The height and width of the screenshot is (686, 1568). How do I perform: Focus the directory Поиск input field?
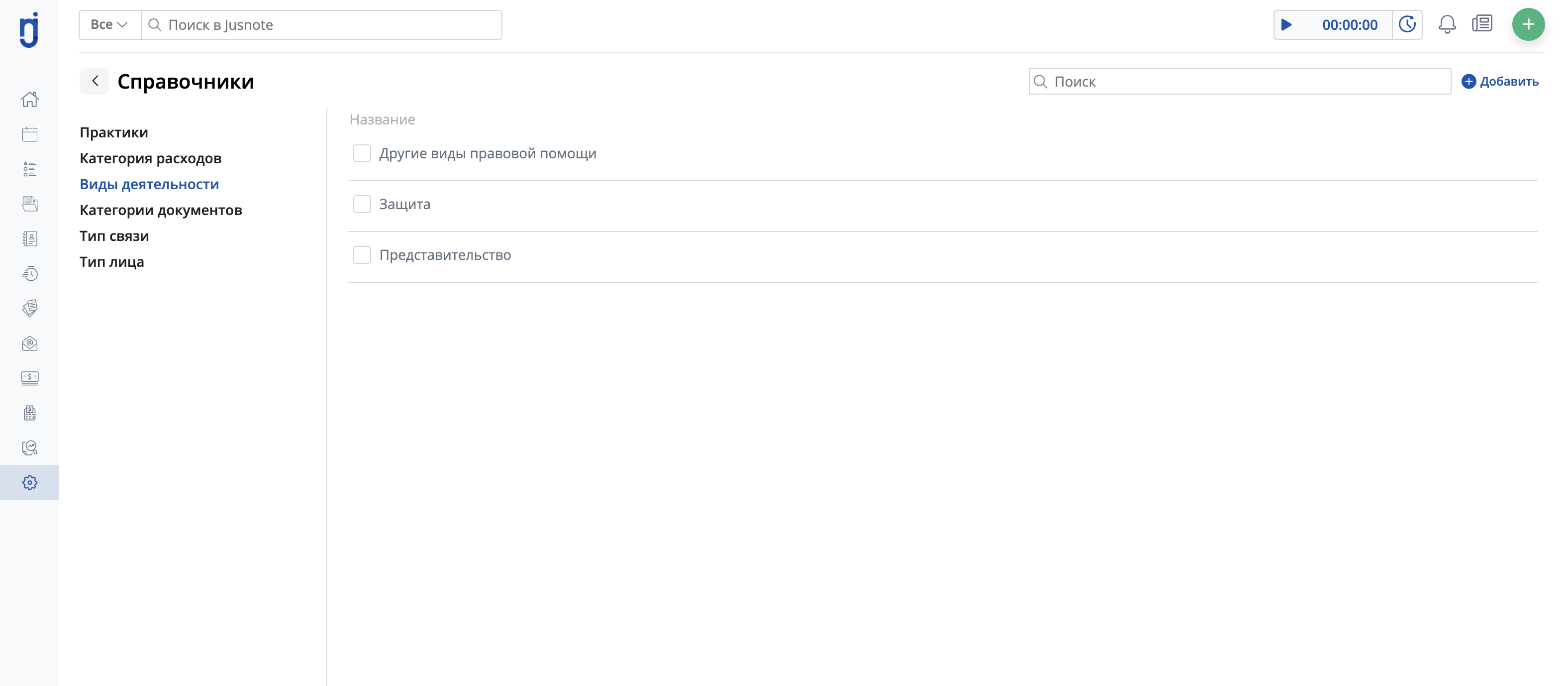pos(1239,82)
